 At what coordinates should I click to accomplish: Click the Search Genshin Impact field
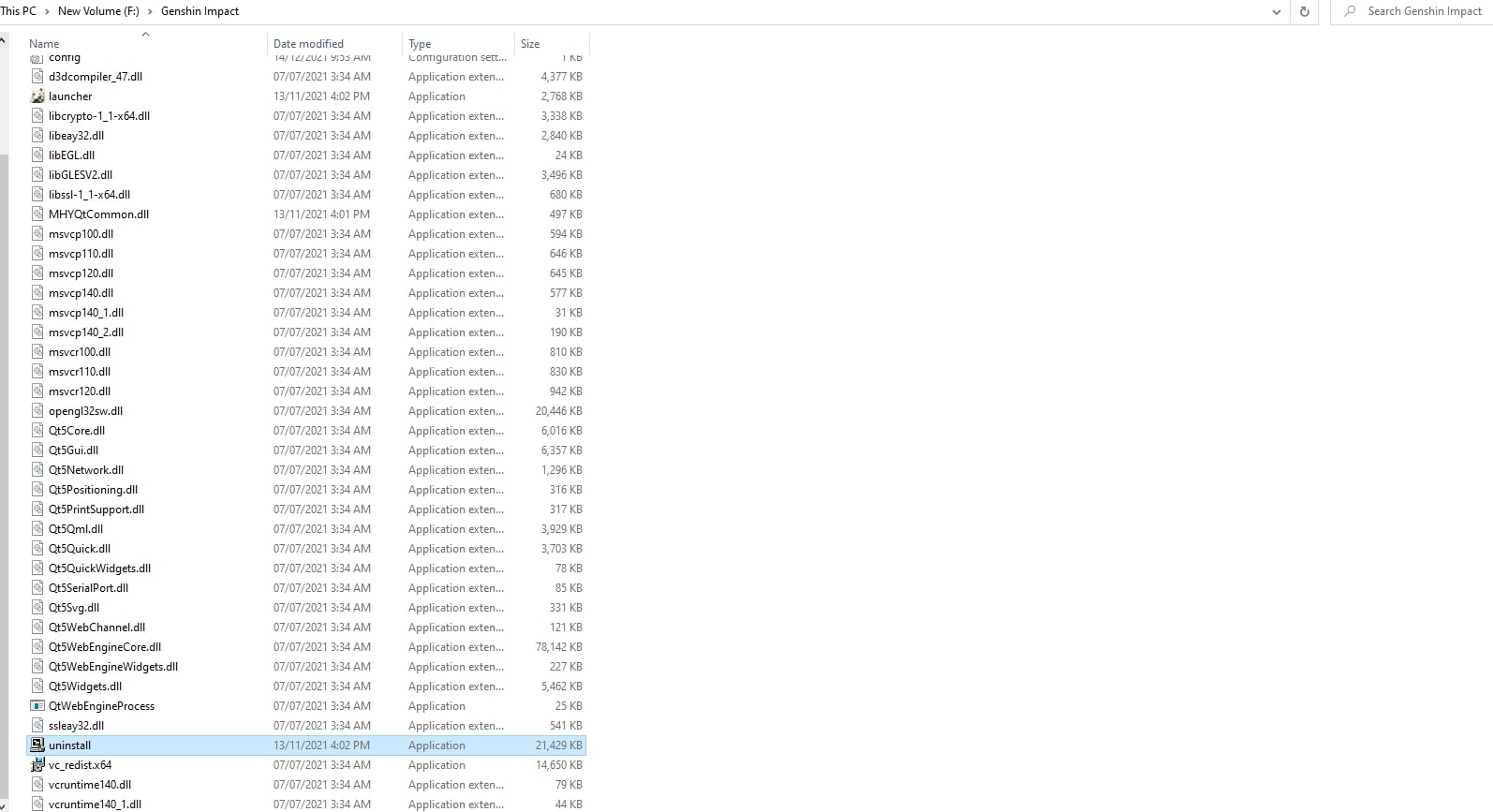[x=1424, y=11]
